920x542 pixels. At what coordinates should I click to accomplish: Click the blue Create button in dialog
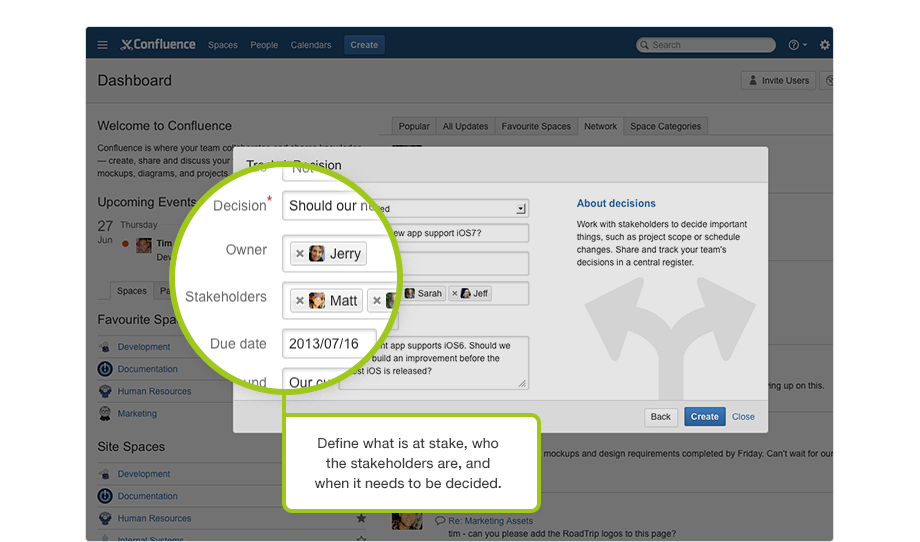(705, 416)
